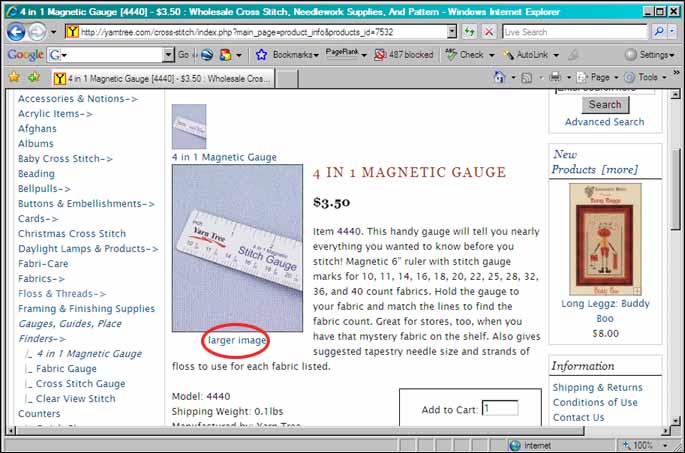Viewport: 685px width, 453px height.
Task: Open Afghans category link
Action: pos(37,128)
